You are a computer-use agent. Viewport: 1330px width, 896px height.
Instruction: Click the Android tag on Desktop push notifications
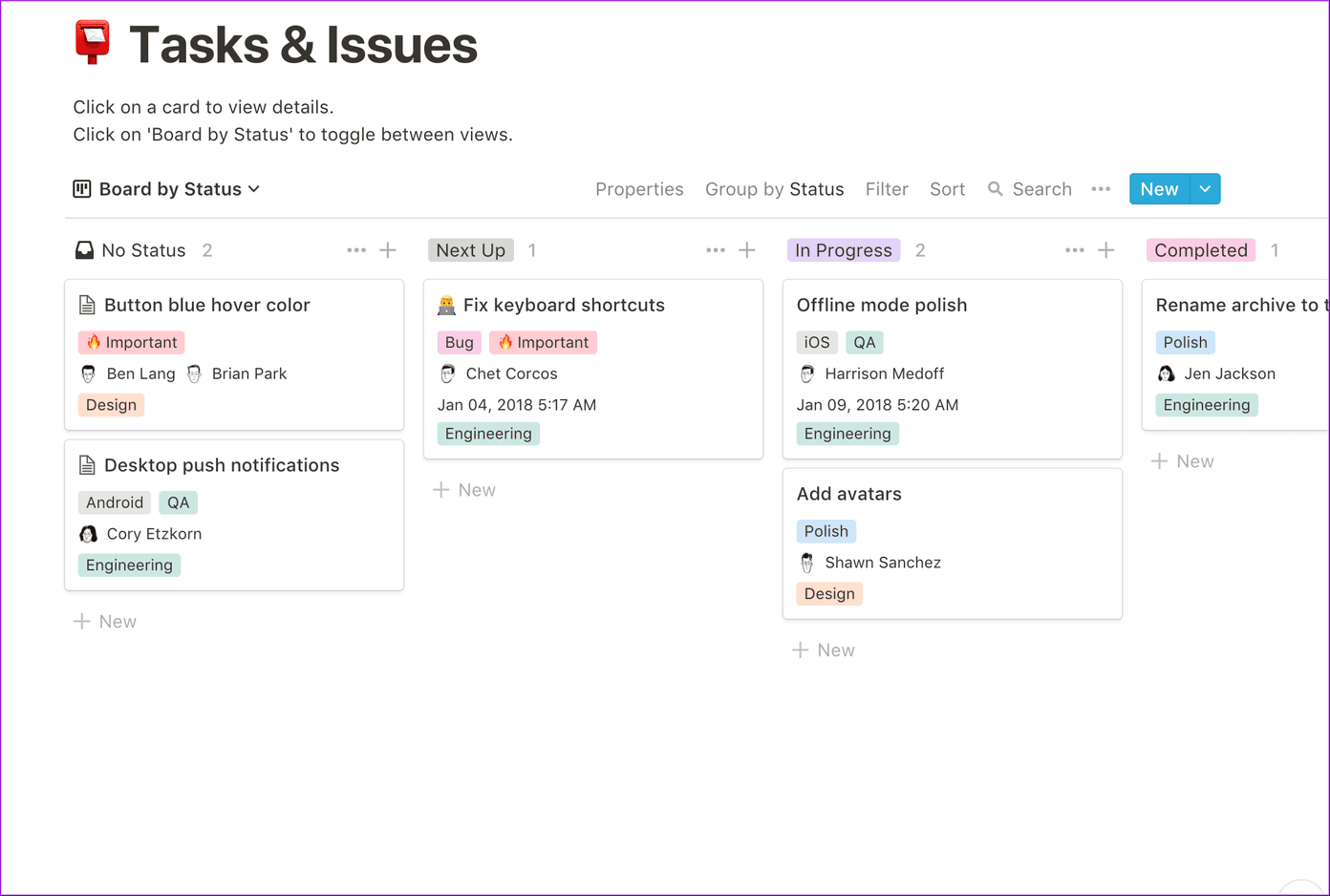[115, 502]
